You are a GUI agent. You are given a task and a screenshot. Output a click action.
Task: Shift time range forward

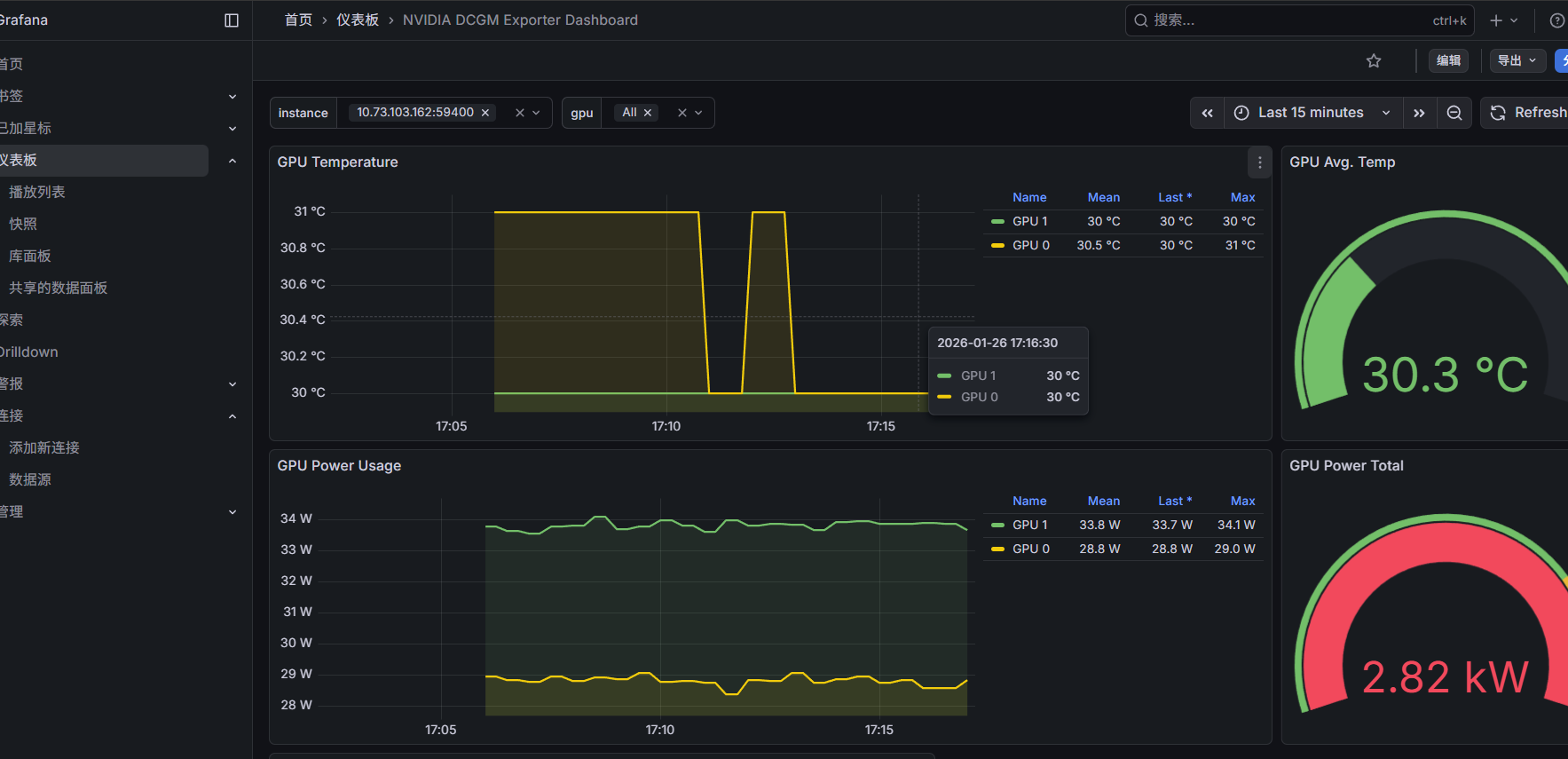tap(1419, 113)
